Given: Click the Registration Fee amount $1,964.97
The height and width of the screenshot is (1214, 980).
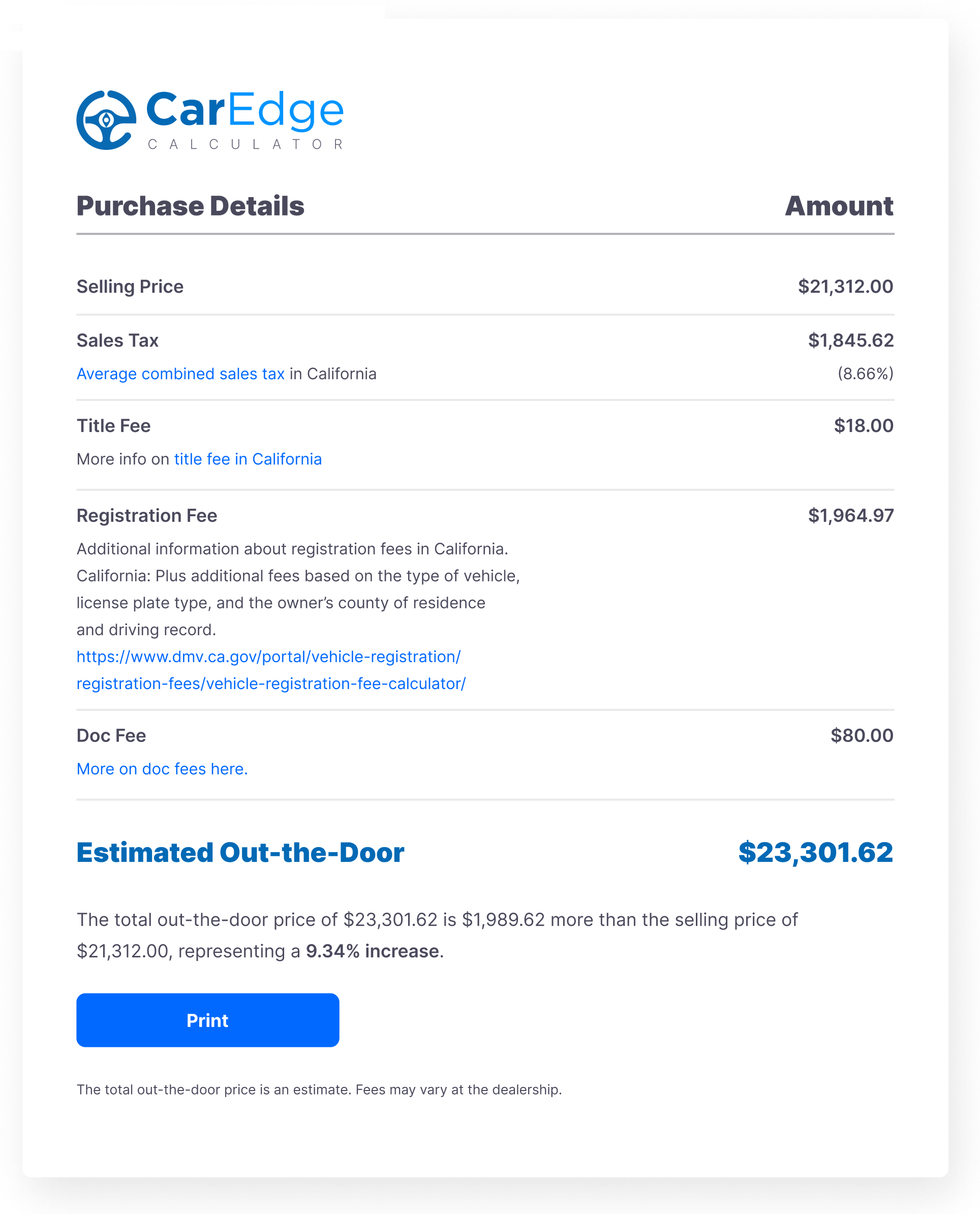Looking at the screenshot, I should [x=850, y=515].
